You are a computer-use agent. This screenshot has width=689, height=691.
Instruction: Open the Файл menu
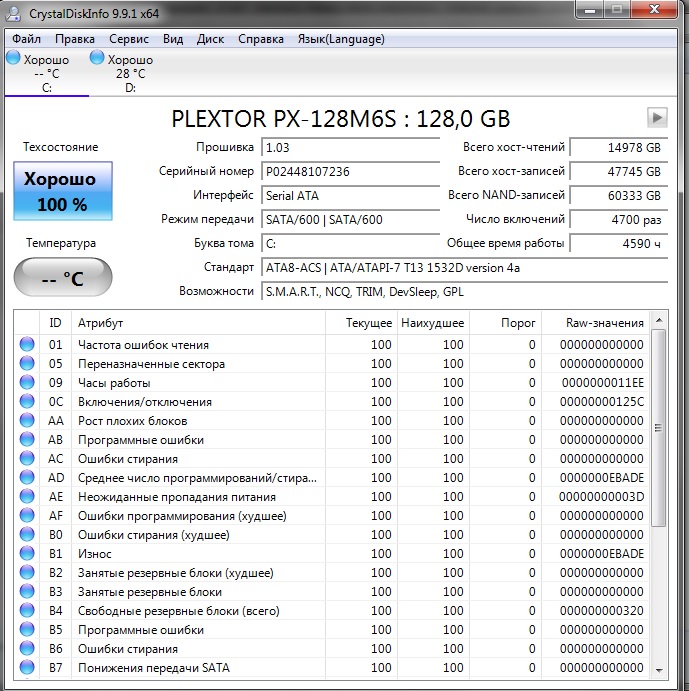point(26,39)
